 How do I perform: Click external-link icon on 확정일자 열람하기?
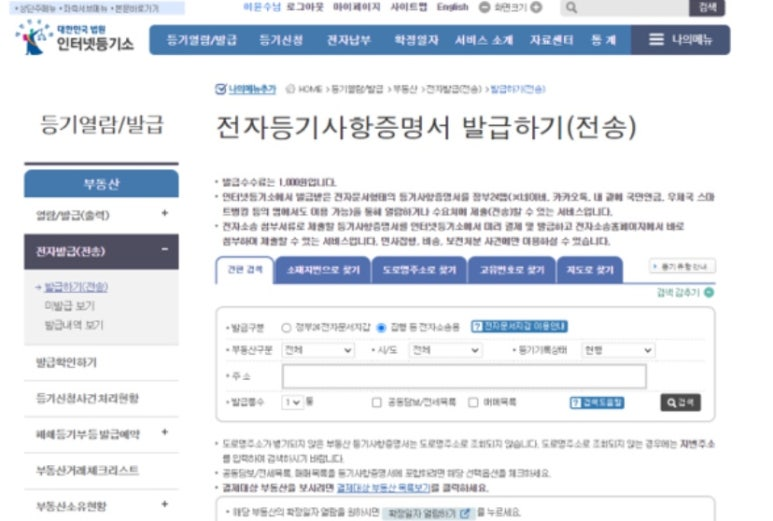click(x=464, y=514)
